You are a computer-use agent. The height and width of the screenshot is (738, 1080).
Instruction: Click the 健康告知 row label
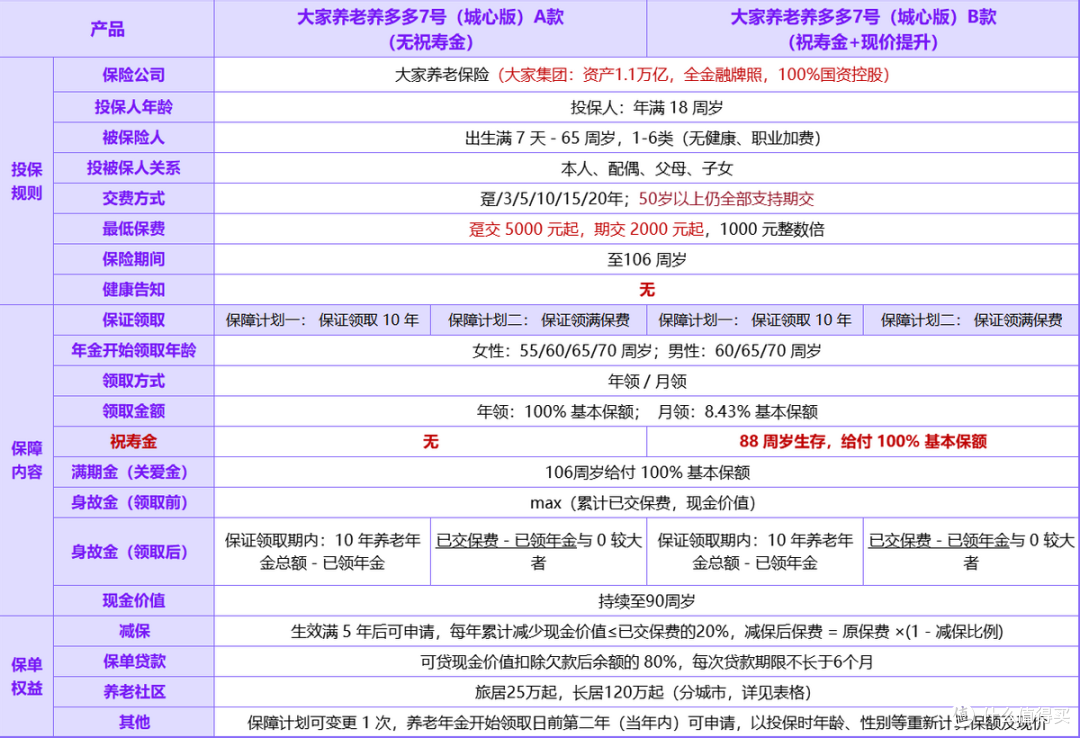(x=134, y=289)
